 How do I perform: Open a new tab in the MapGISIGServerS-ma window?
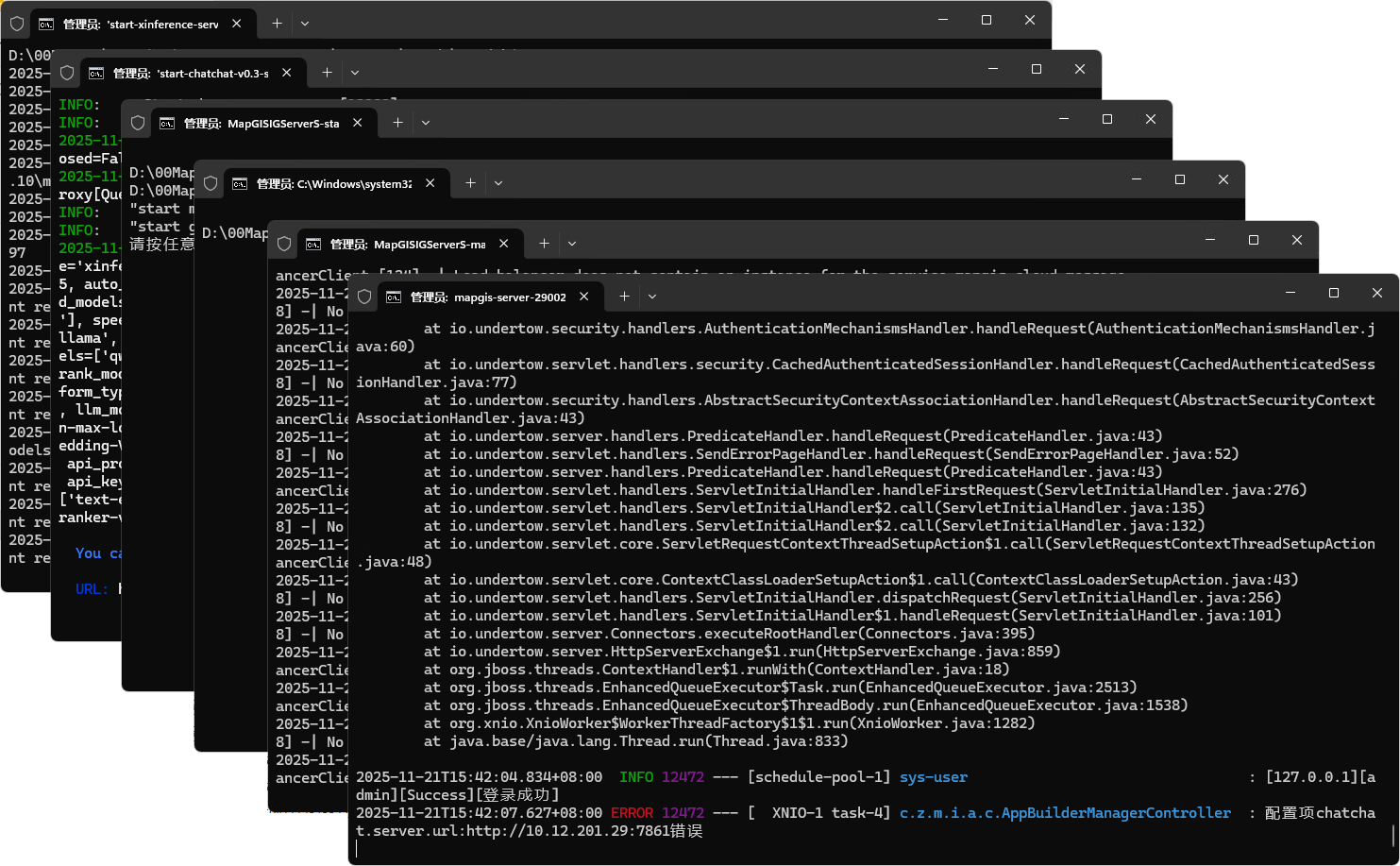click(x=544, y=244)
